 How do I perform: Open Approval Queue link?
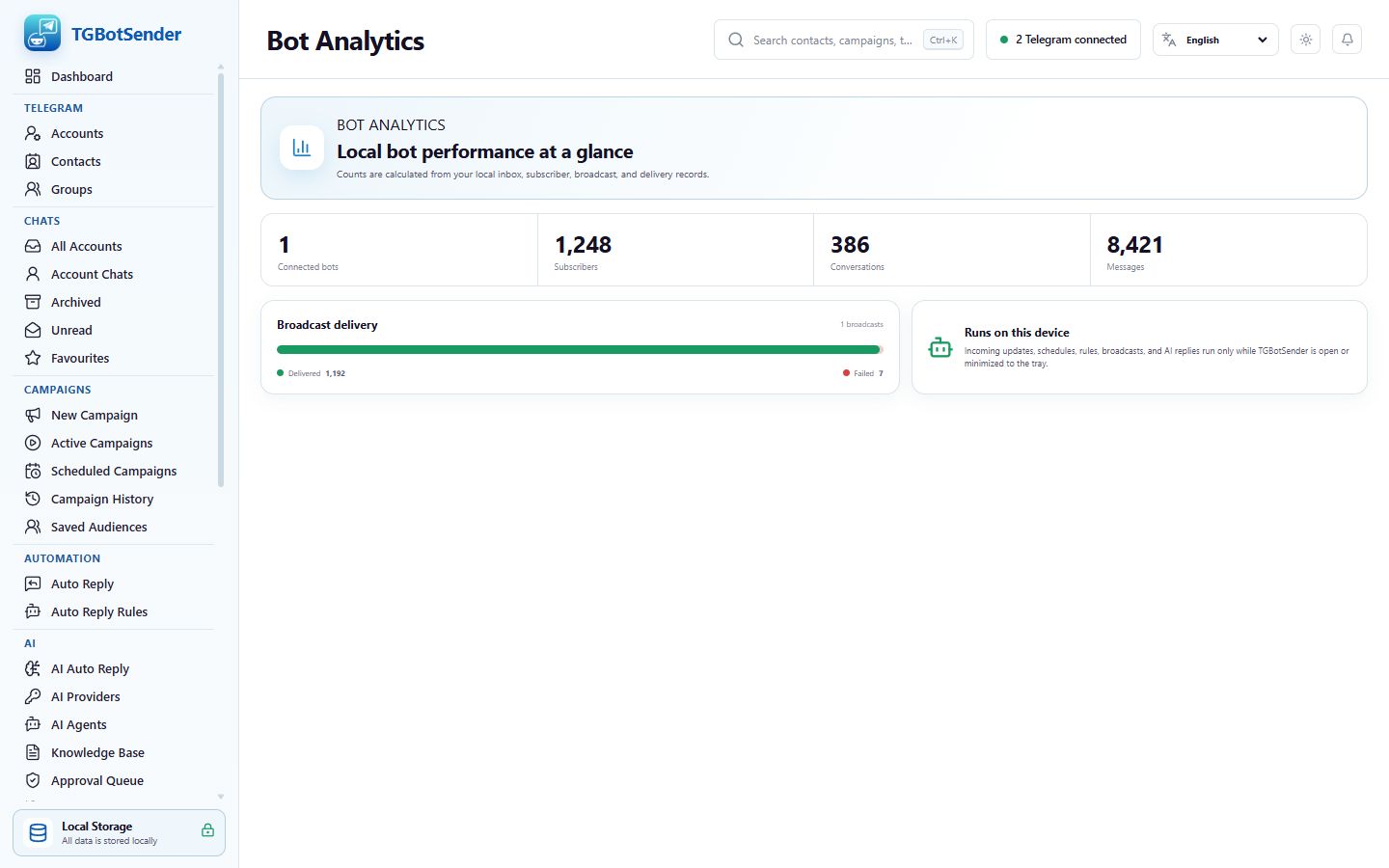[x=114, y=780]
